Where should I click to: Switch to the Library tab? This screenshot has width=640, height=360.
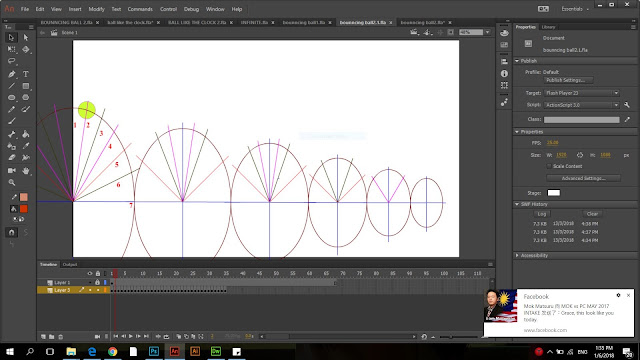click(x=548, y=27)
